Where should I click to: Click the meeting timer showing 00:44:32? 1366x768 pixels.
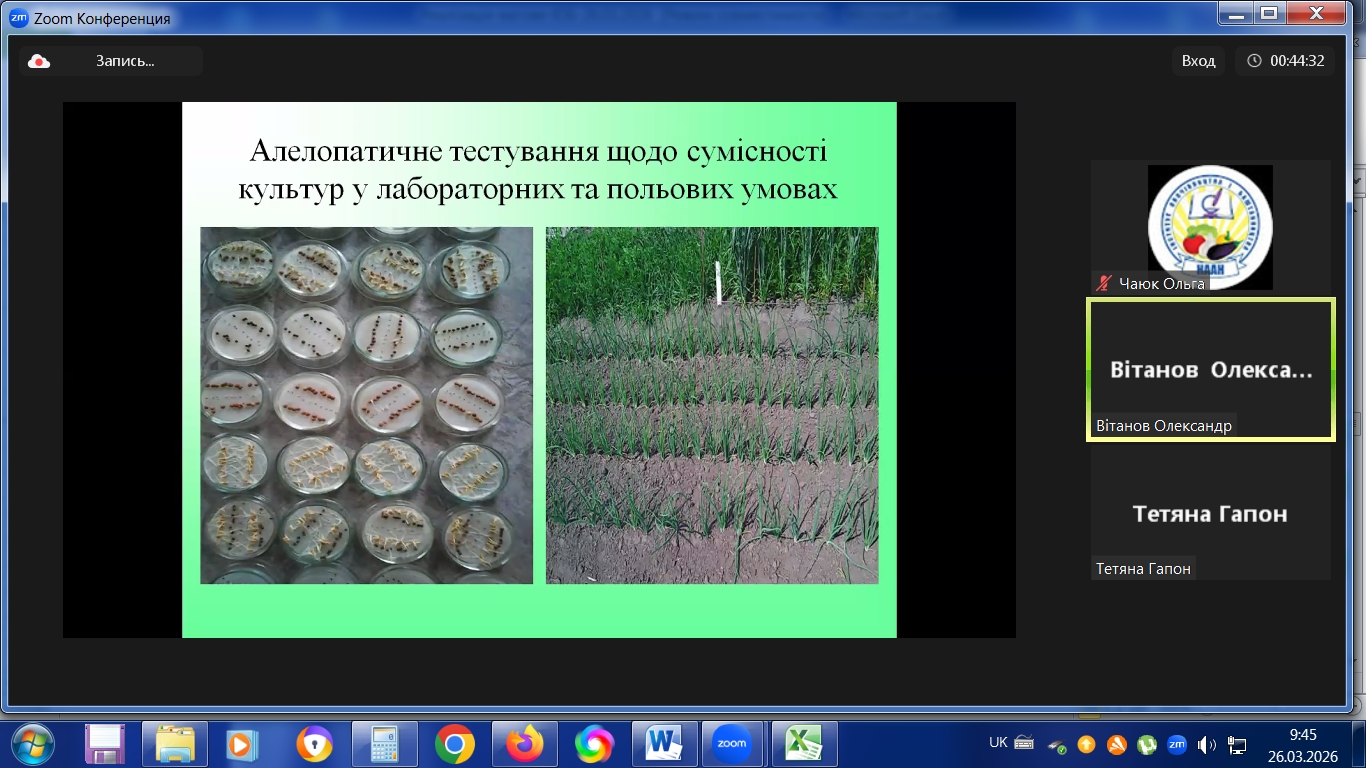1285,61
